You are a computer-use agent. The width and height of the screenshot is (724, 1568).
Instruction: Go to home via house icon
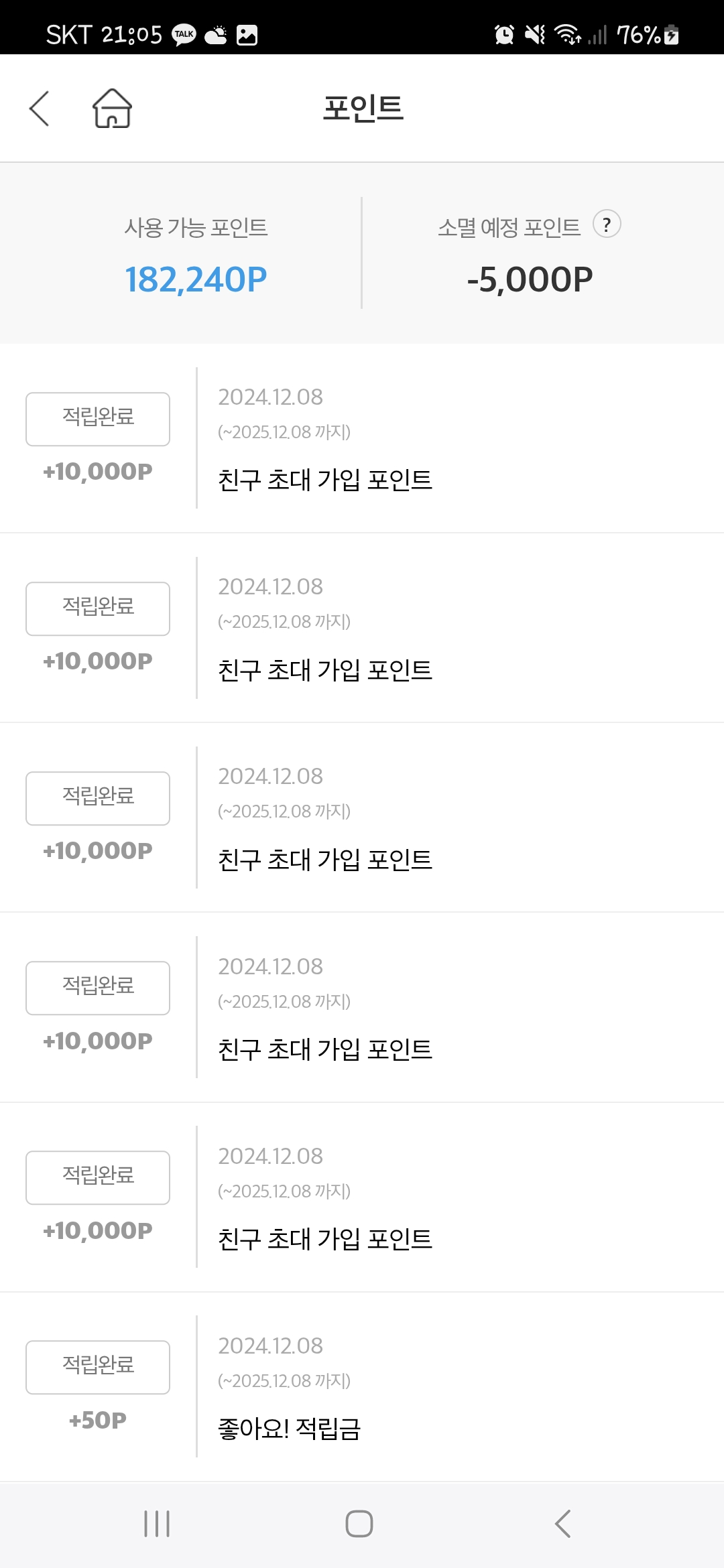click(x=112, y=109)
